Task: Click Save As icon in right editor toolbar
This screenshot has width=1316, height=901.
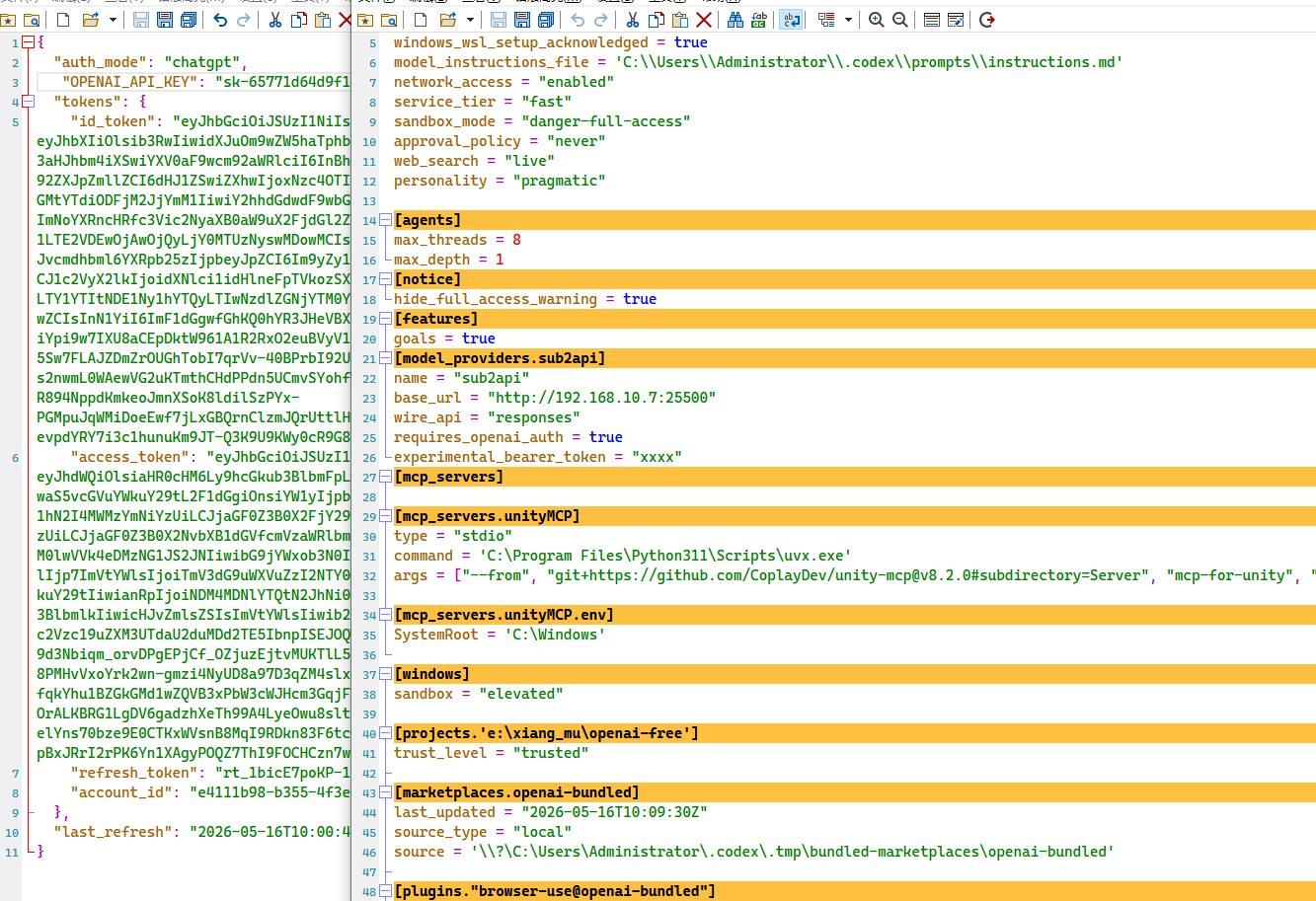Action: [x=522, y=20]
